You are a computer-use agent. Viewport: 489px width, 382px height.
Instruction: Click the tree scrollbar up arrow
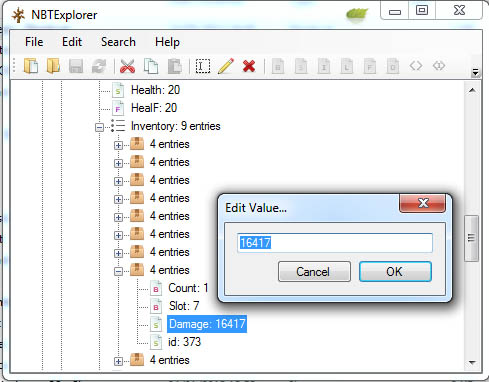pos(472,90)
